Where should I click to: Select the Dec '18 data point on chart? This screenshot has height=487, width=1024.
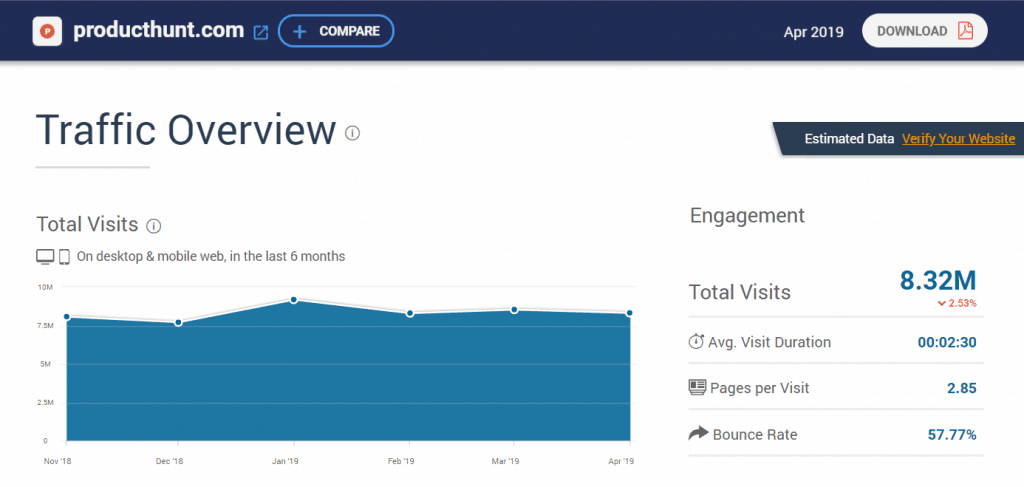pos(178,322)
